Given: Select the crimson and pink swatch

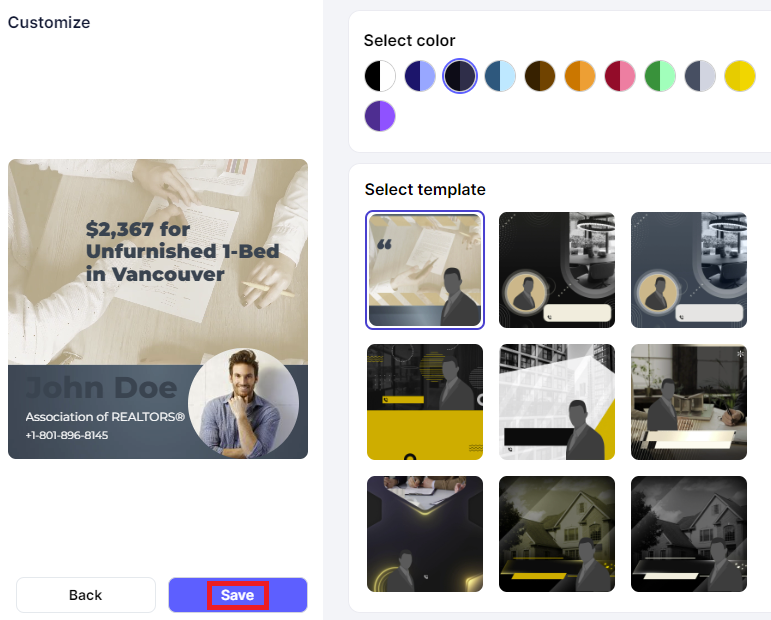Looking at the screenshot, I should click(x=620, y=76).
